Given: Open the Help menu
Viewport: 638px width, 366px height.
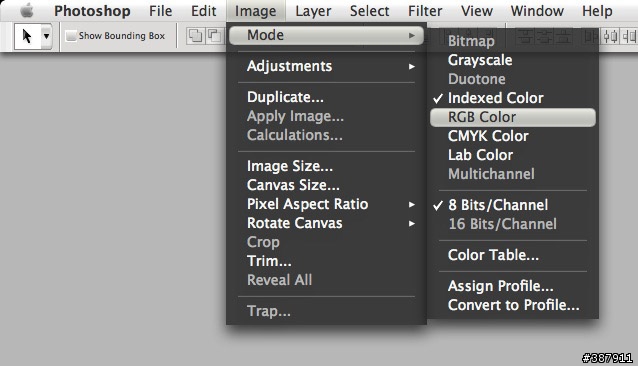Looking at the screenshot, I should 597,11.
